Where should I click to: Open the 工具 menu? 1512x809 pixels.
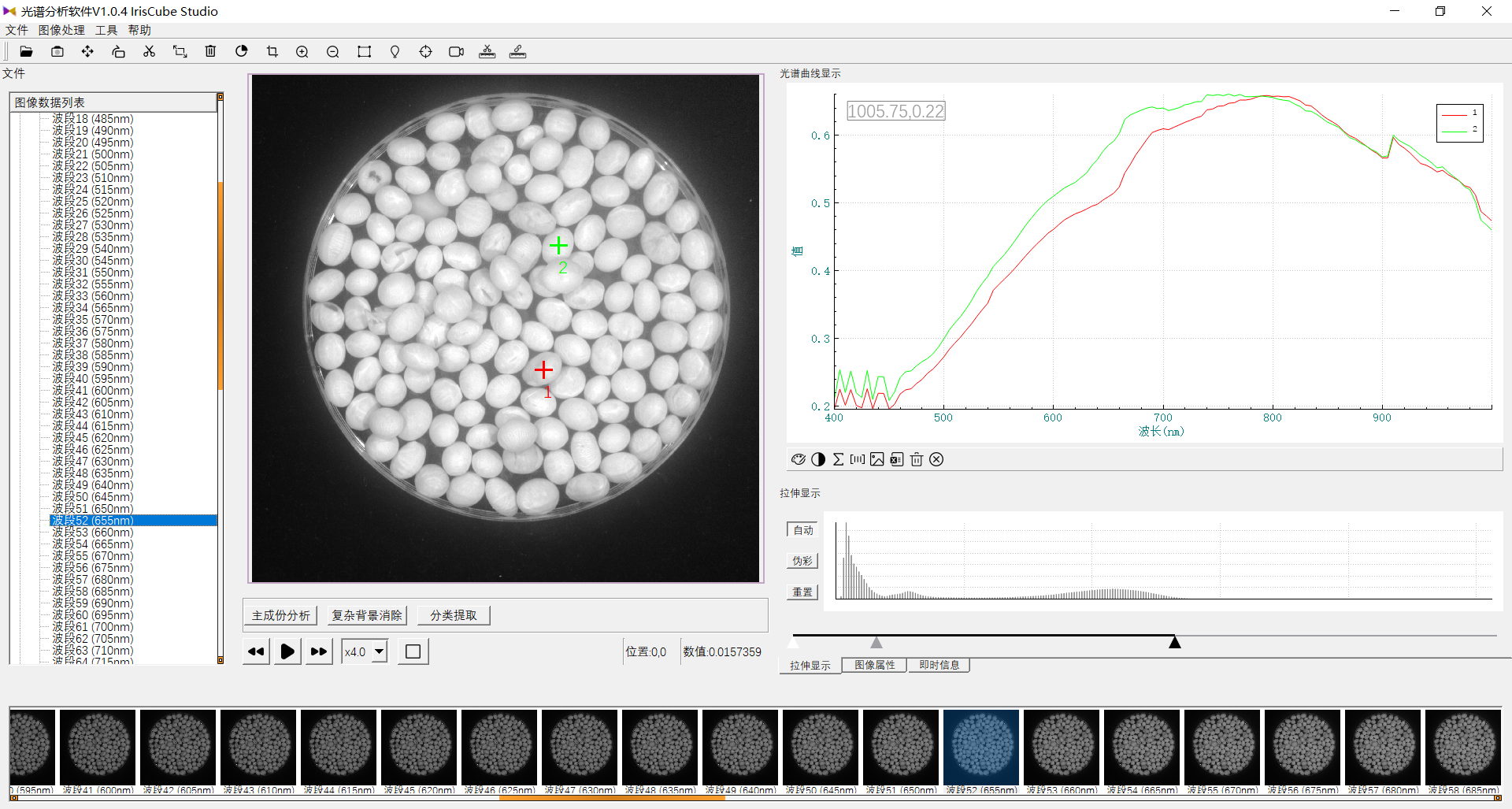pyautogui.click(x=106, y=30)
